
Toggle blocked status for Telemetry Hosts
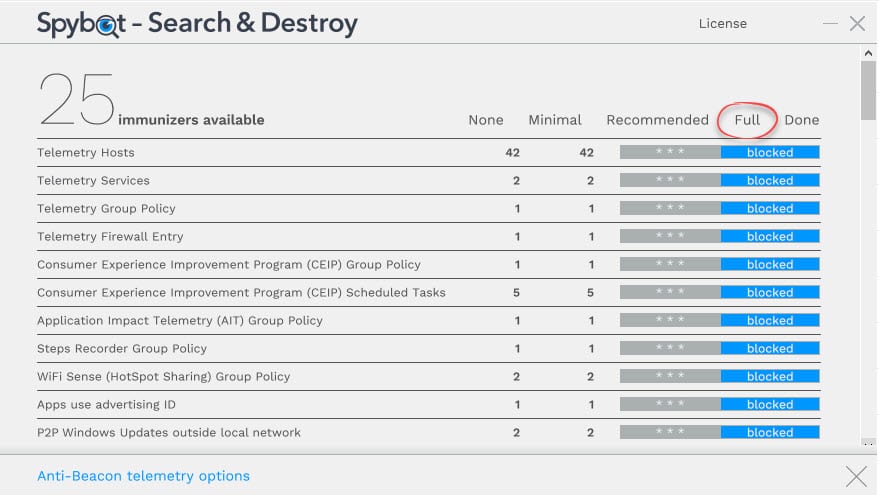(770, 152)
